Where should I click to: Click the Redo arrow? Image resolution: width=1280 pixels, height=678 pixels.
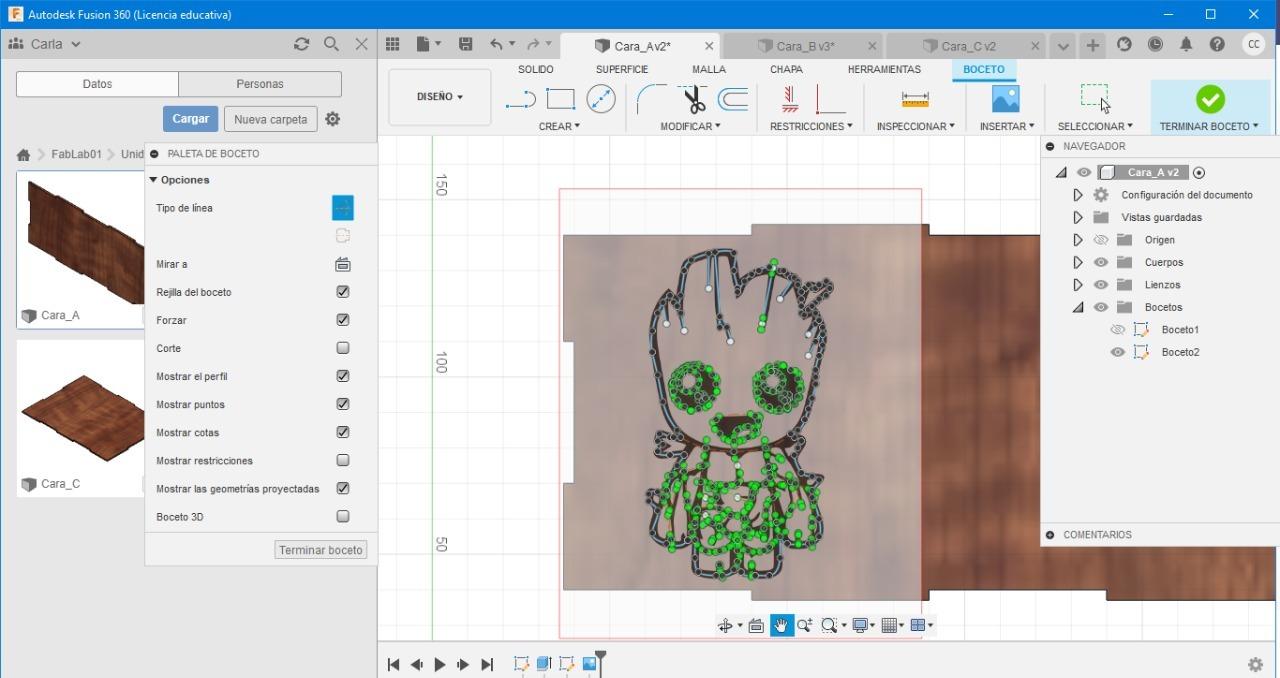(533, 44)
